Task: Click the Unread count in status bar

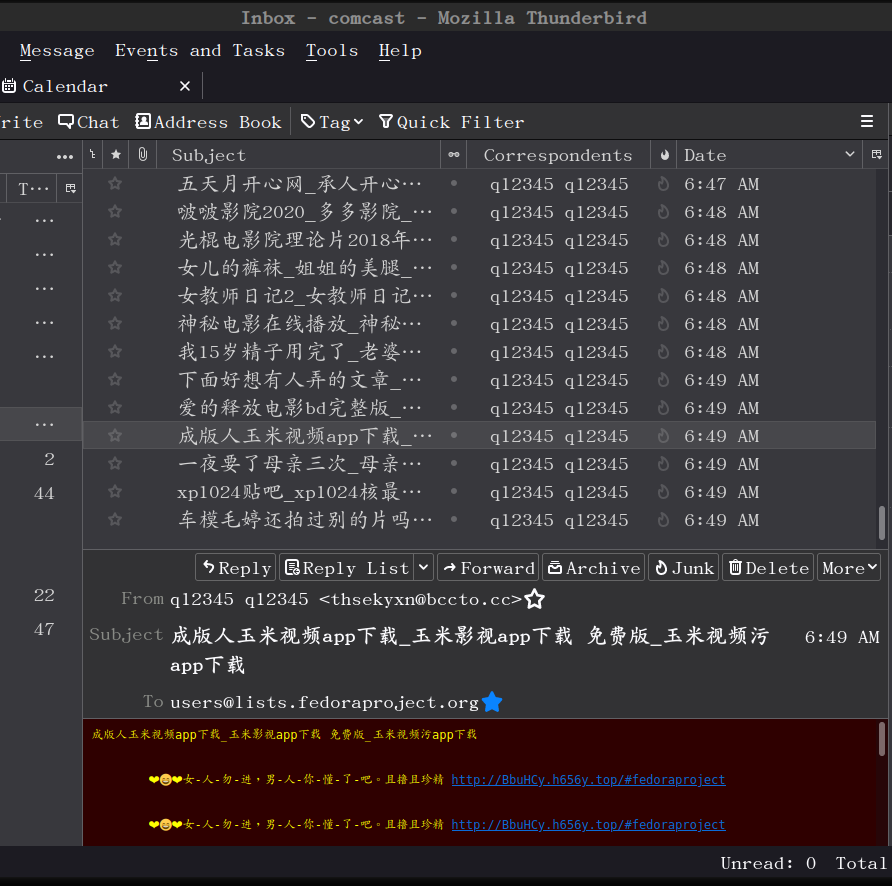Action: coord(768,863)
